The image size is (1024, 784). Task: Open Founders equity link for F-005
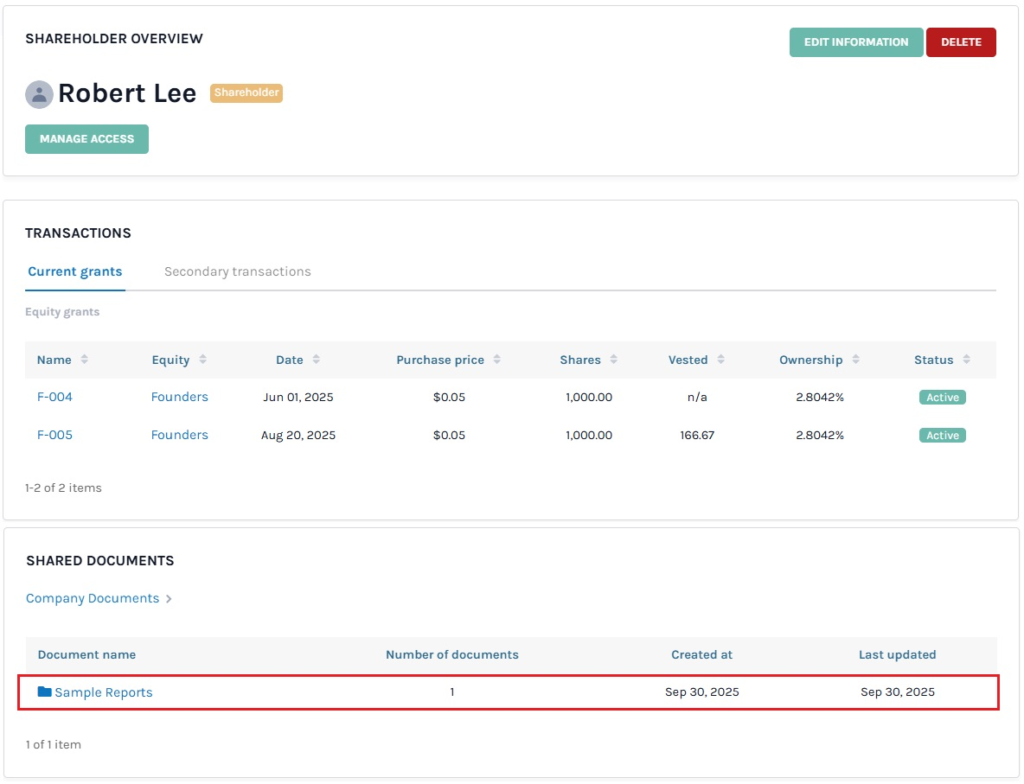point(179,435)
